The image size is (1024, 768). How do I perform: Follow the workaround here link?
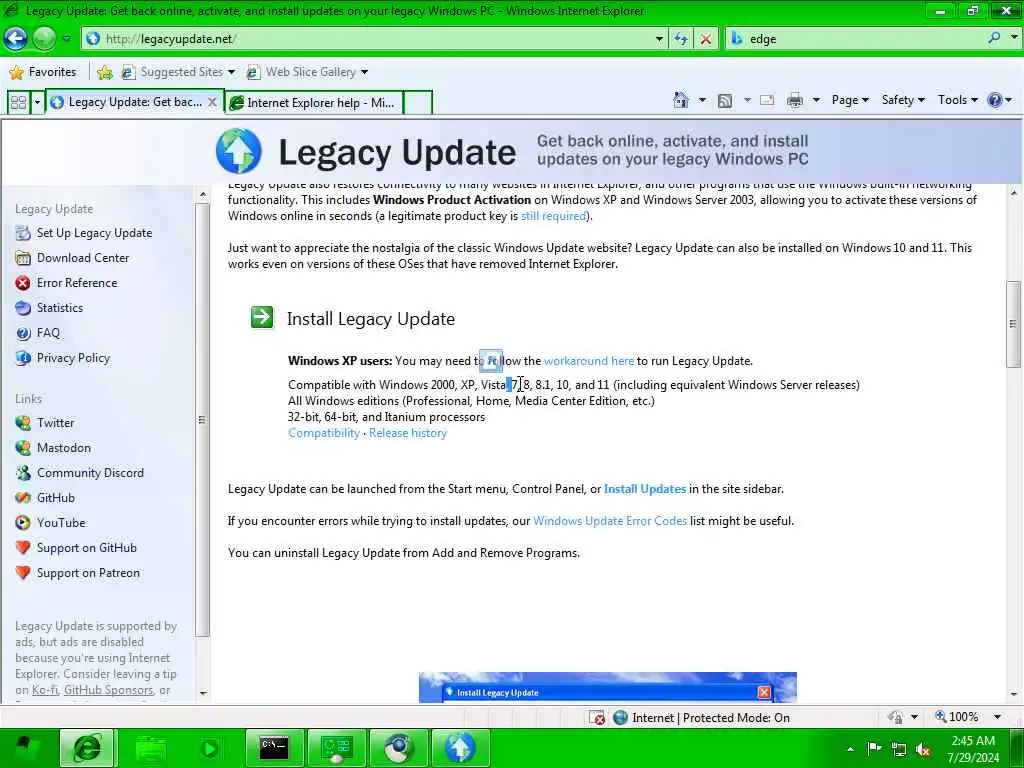588,360
